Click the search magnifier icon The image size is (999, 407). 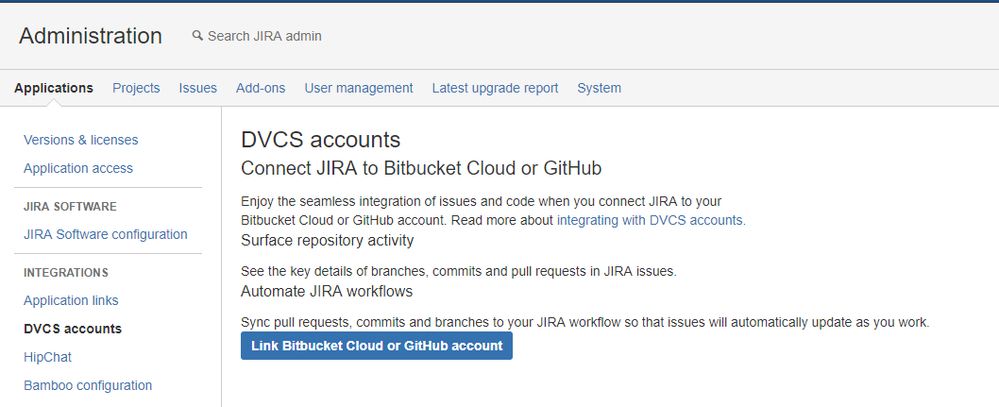[x=198, y=36]
